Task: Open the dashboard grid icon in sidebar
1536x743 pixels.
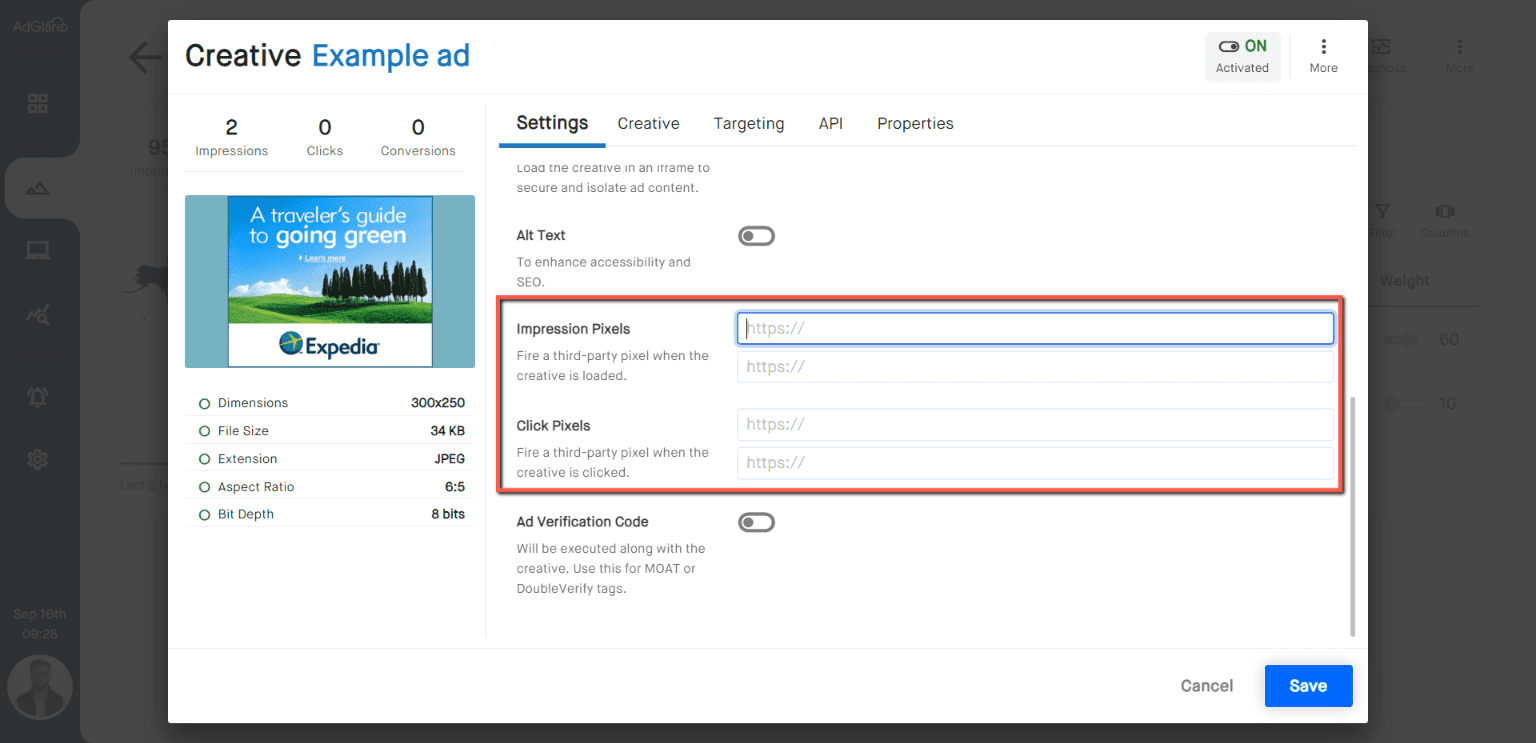Action: pos(38,104)
